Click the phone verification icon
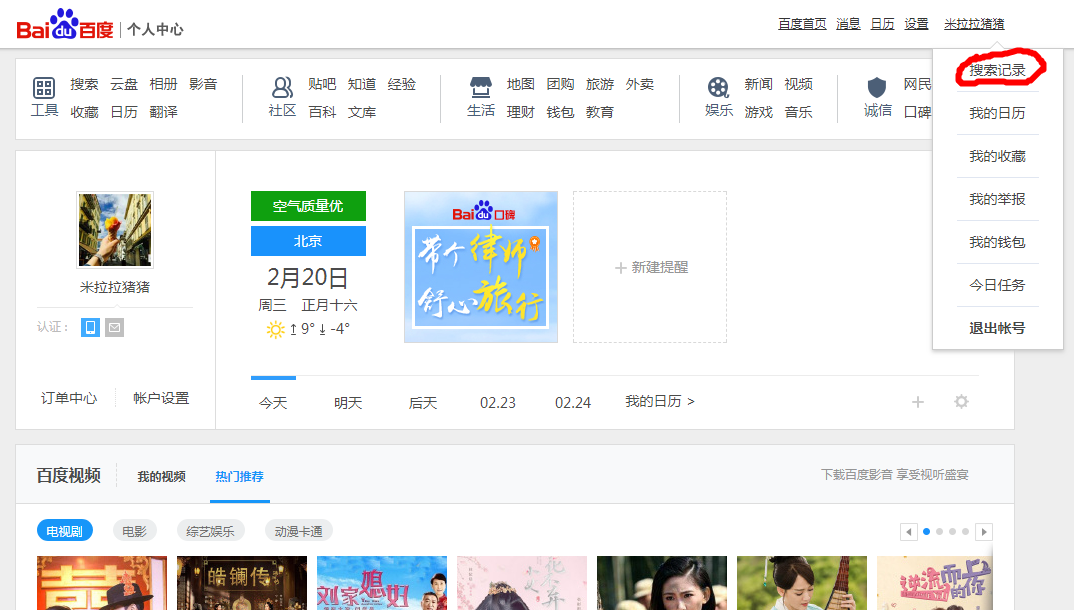1074x610 pixels. tap(90, 327)
